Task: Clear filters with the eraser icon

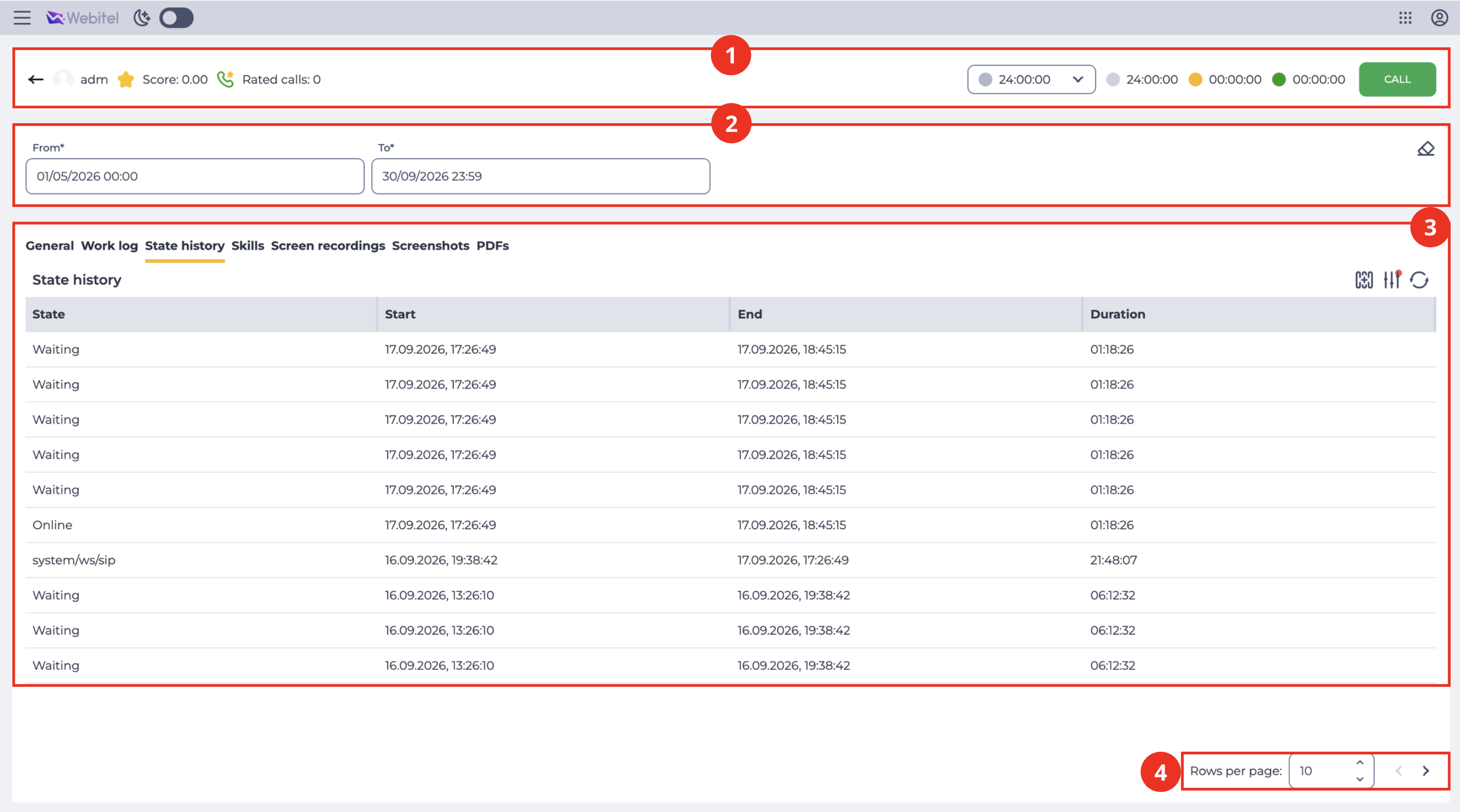Action: pyautogui.click(x=1426, y=149)
